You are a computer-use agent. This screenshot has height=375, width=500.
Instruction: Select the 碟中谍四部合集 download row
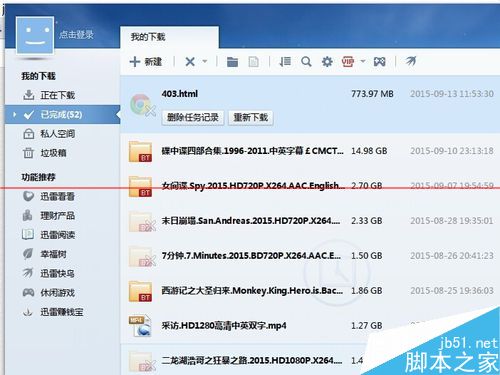310,151
